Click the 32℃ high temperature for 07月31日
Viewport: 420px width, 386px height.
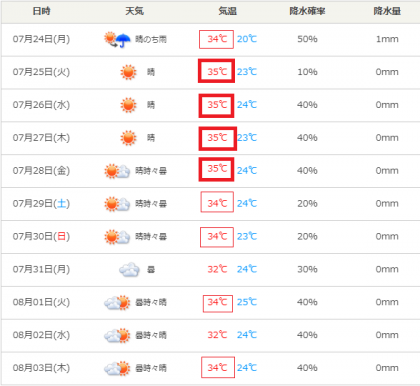(217, 269)
